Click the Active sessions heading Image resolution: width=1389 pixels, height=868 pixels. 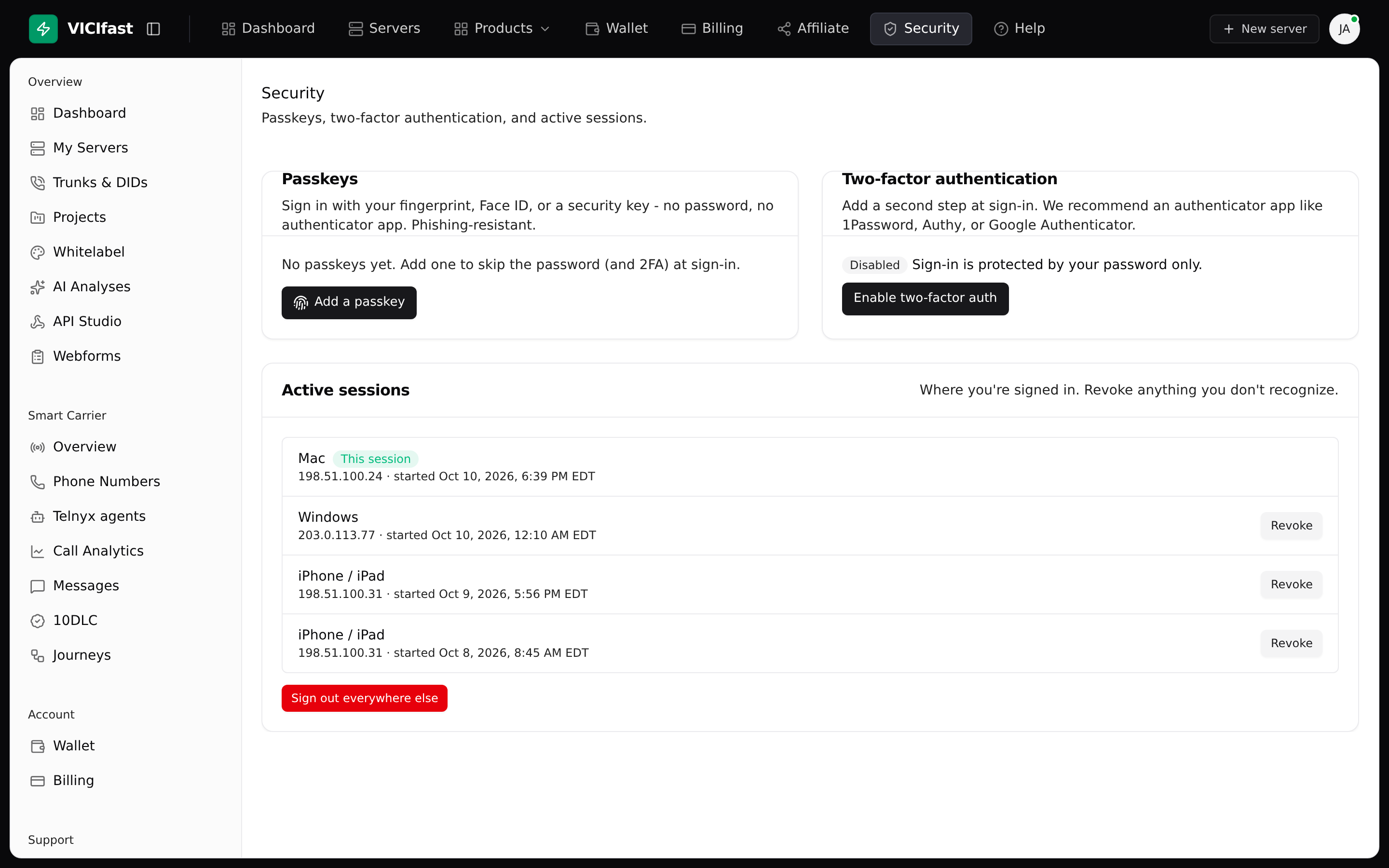coord(345,391)
